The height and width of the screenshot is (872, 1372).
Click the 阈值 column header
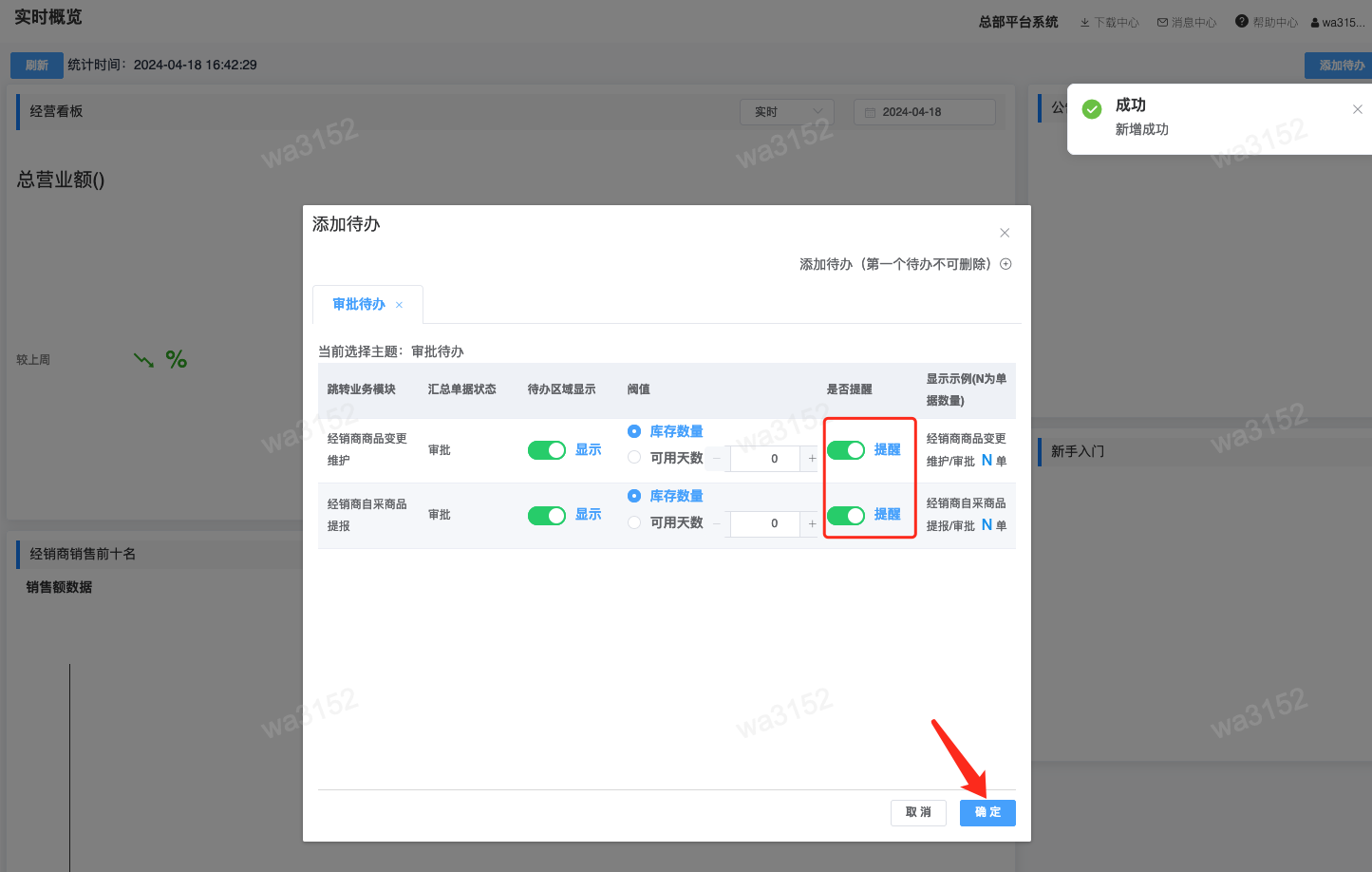click(639, 389)
